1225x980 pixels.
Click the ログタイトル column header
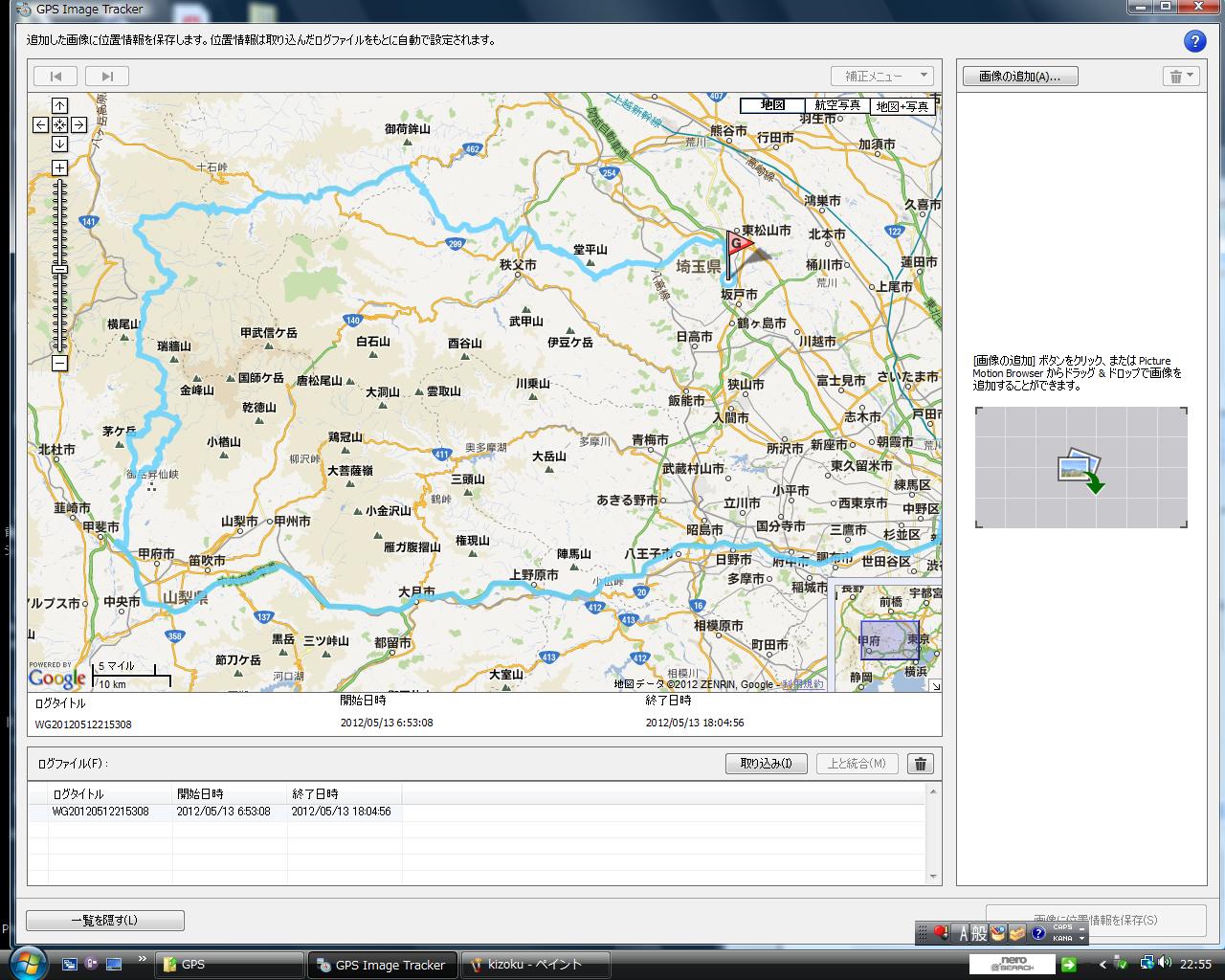click(x=110, y=794)
